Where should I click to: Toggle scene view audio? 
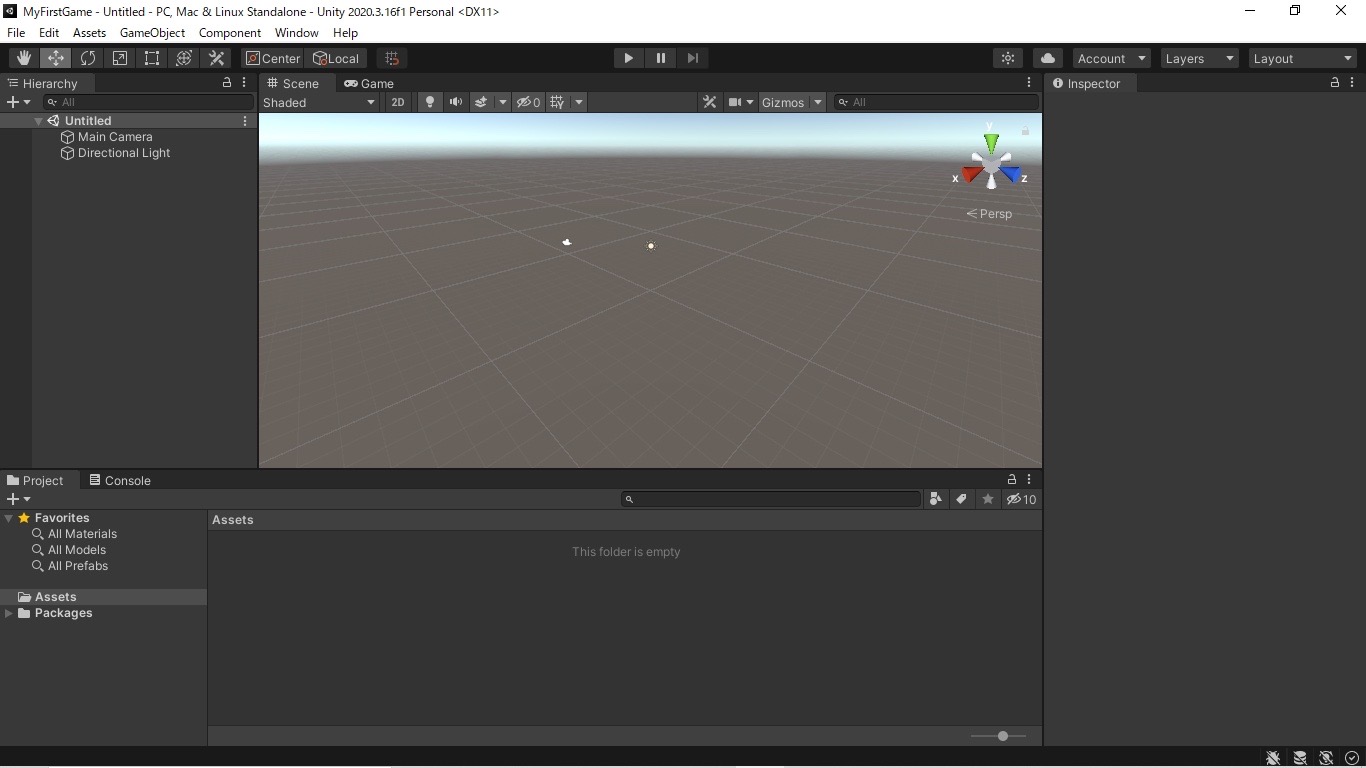456,102
